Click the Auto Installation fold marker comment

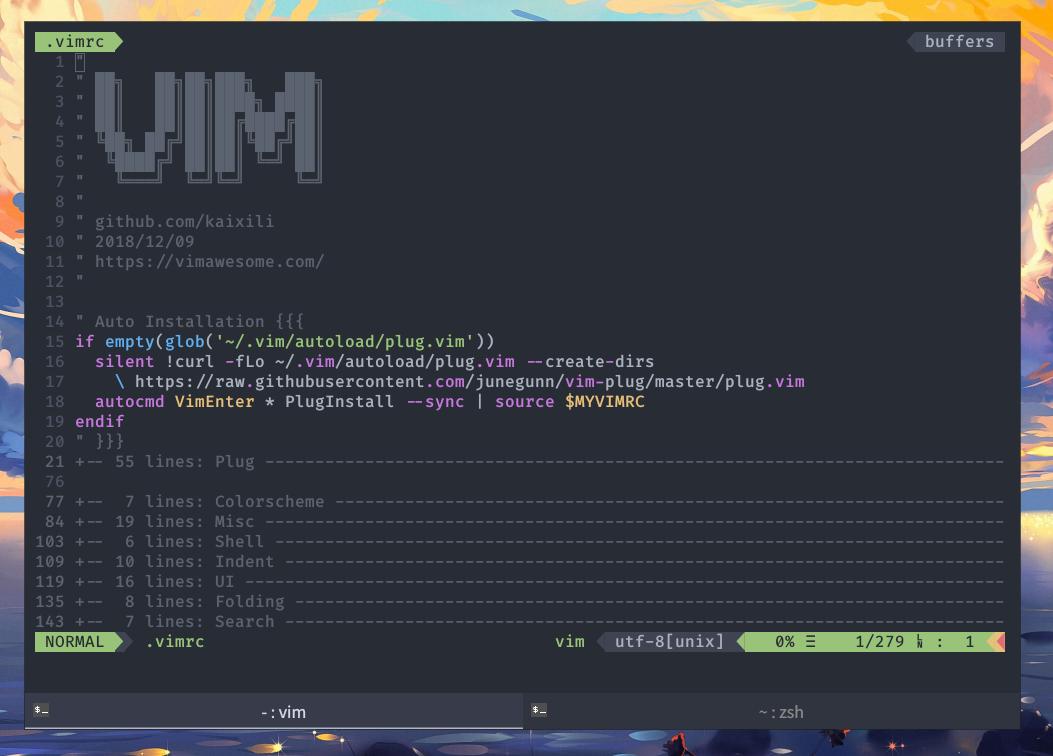pyautogui.click(x=189, y=322)
